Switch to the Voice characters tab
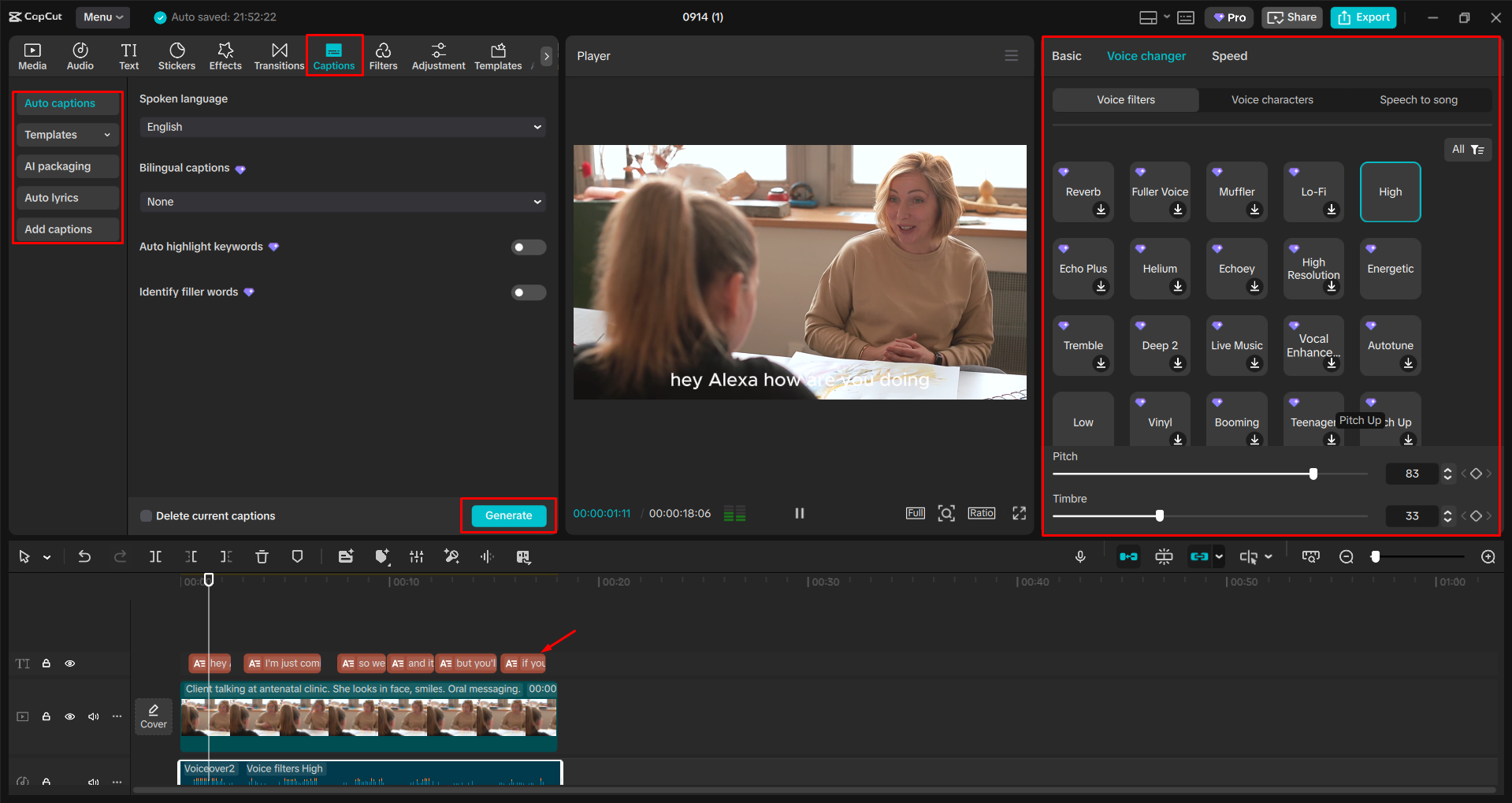 (1272, 99)
